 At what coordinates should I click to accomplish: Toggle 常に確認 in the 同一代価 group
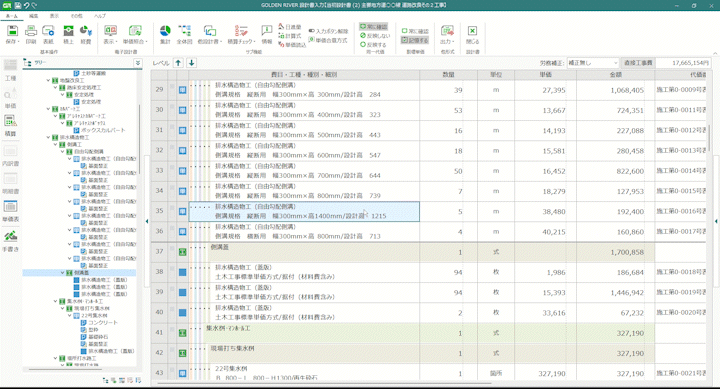pos(374,27)
